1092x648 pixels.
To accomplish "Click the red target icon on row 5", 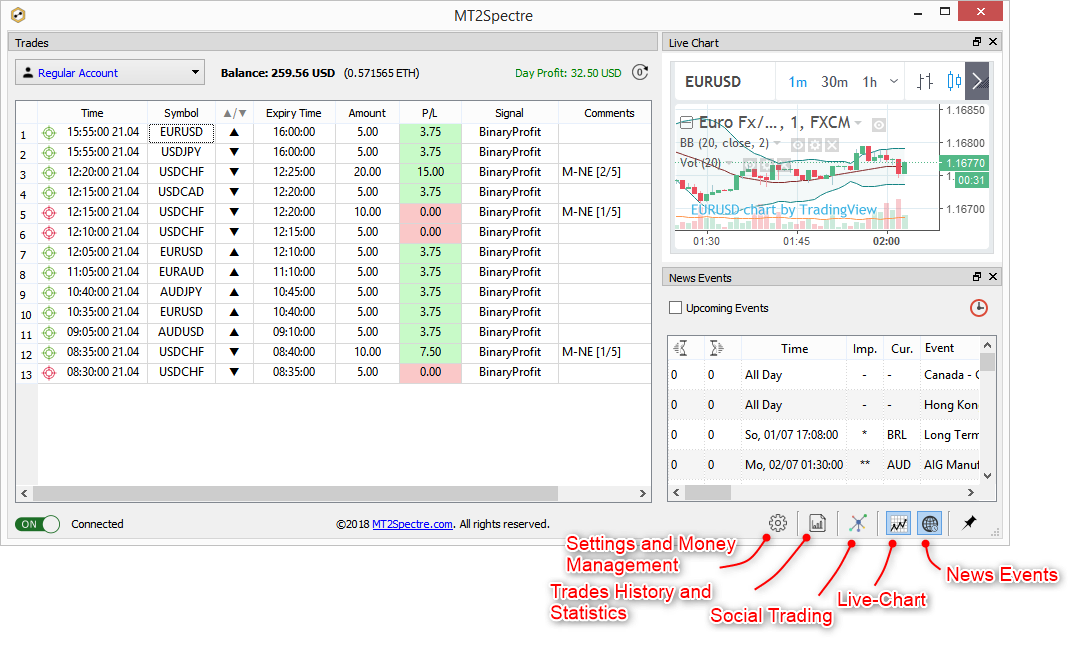I will coord(49,213).
